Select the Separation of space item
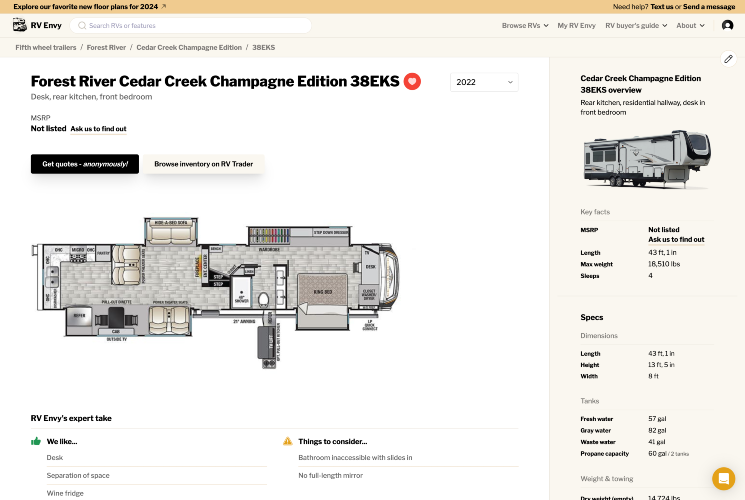The width and height of the screenshot is (745, 500). (78, 476)
